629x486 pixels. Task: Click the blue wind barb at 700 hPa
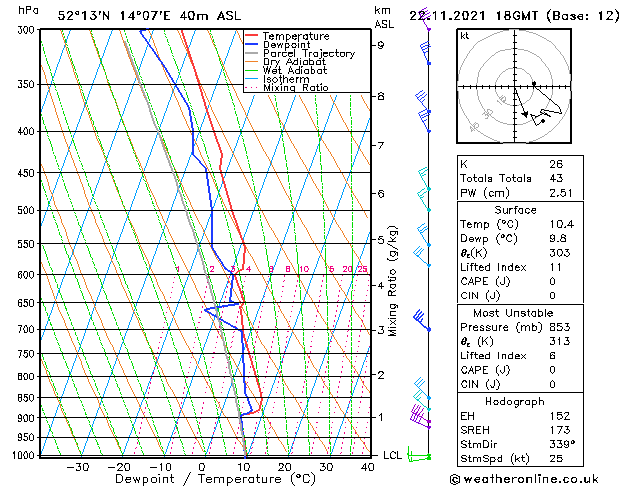[x=422, y=320]
